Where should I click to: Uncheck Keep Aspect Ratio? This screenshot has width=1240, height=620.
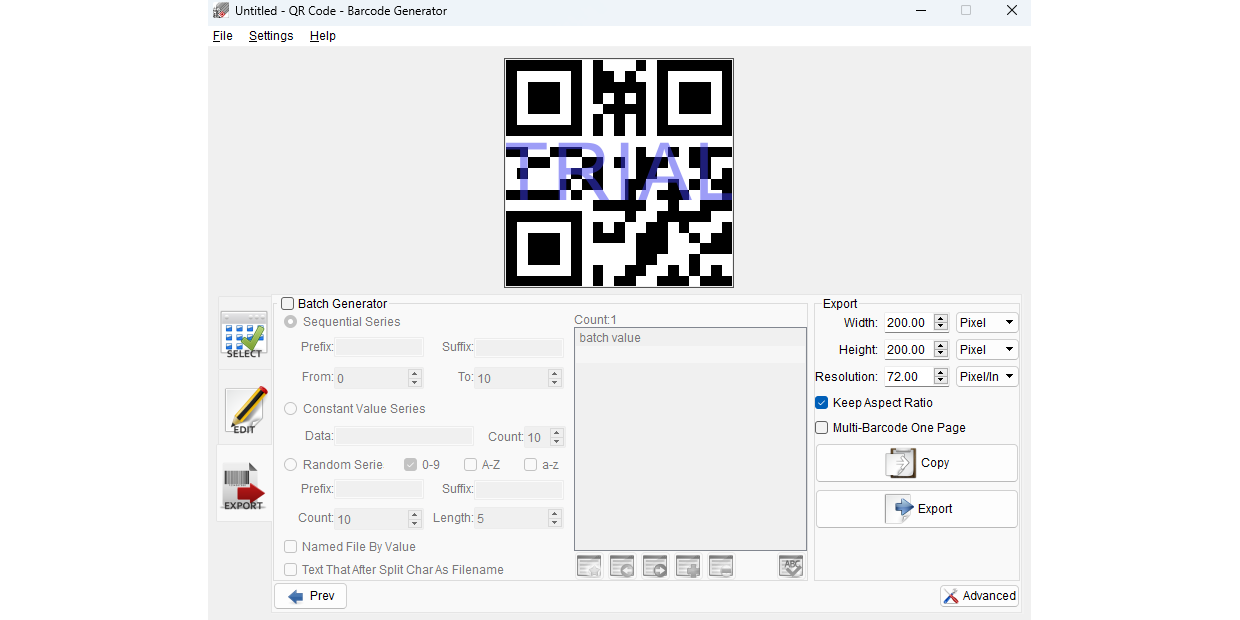pyautogui.click(x=821, y=402)
